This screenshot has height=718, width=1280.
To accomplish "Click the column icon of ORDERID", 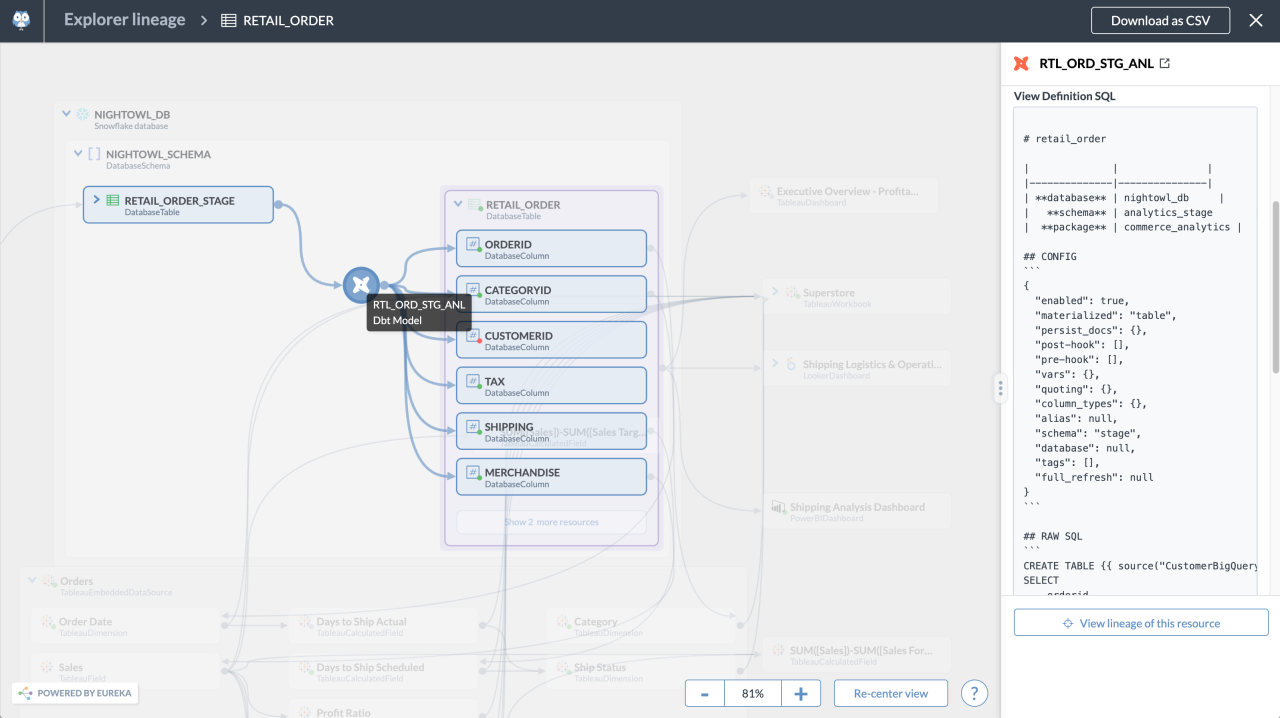I will 474,245.
